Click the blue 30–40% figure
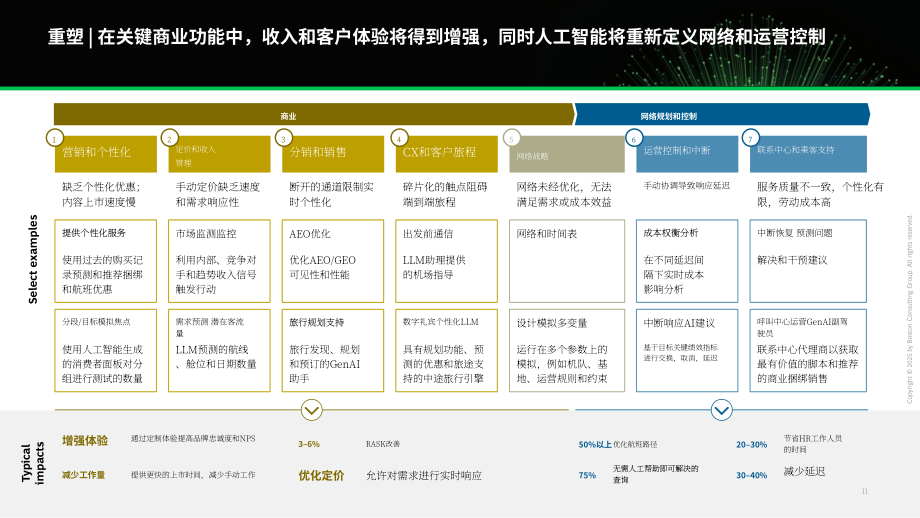Screen dimensions: 920x518 (752, 475)
